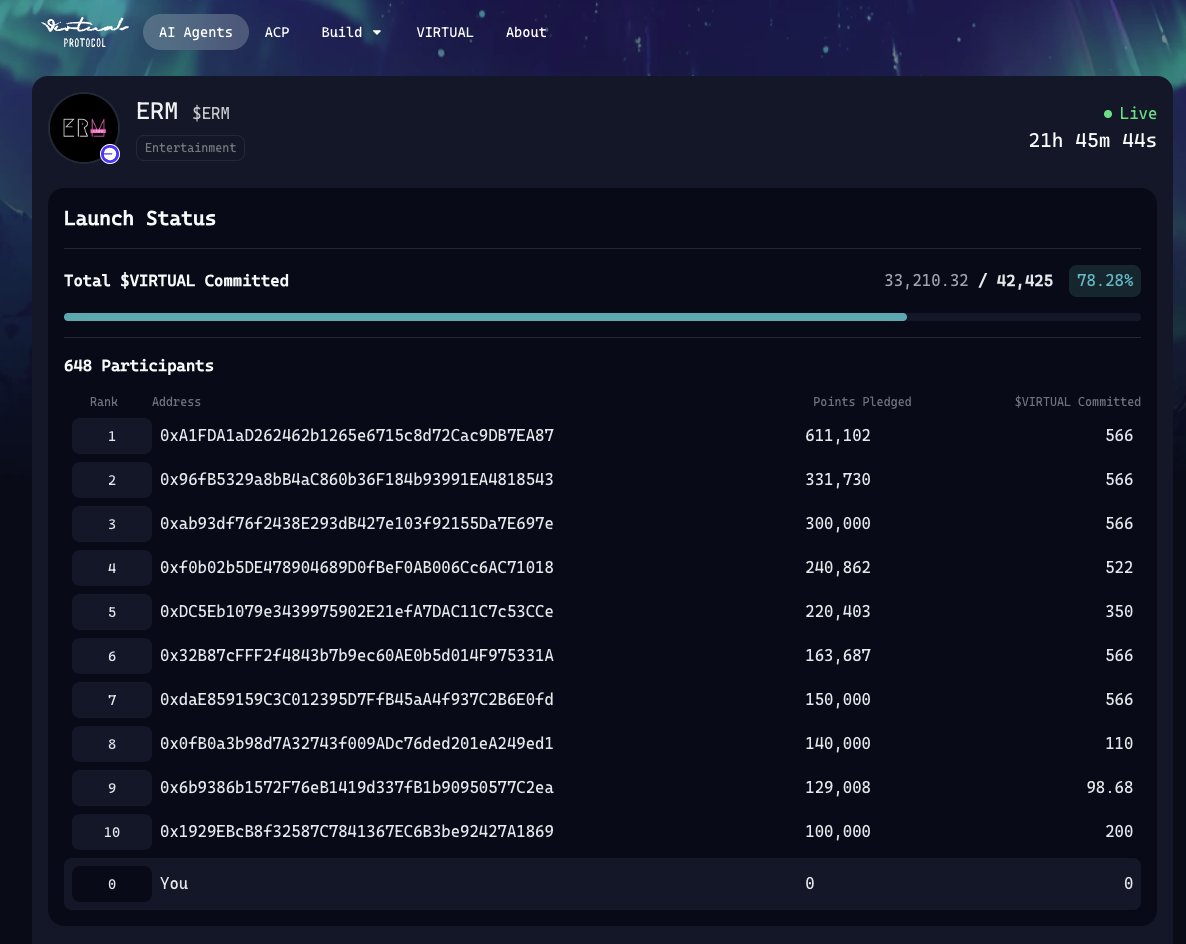Click the Launch Status heading
This screenshot has height=944, width=1186.
tap(140, 219)
